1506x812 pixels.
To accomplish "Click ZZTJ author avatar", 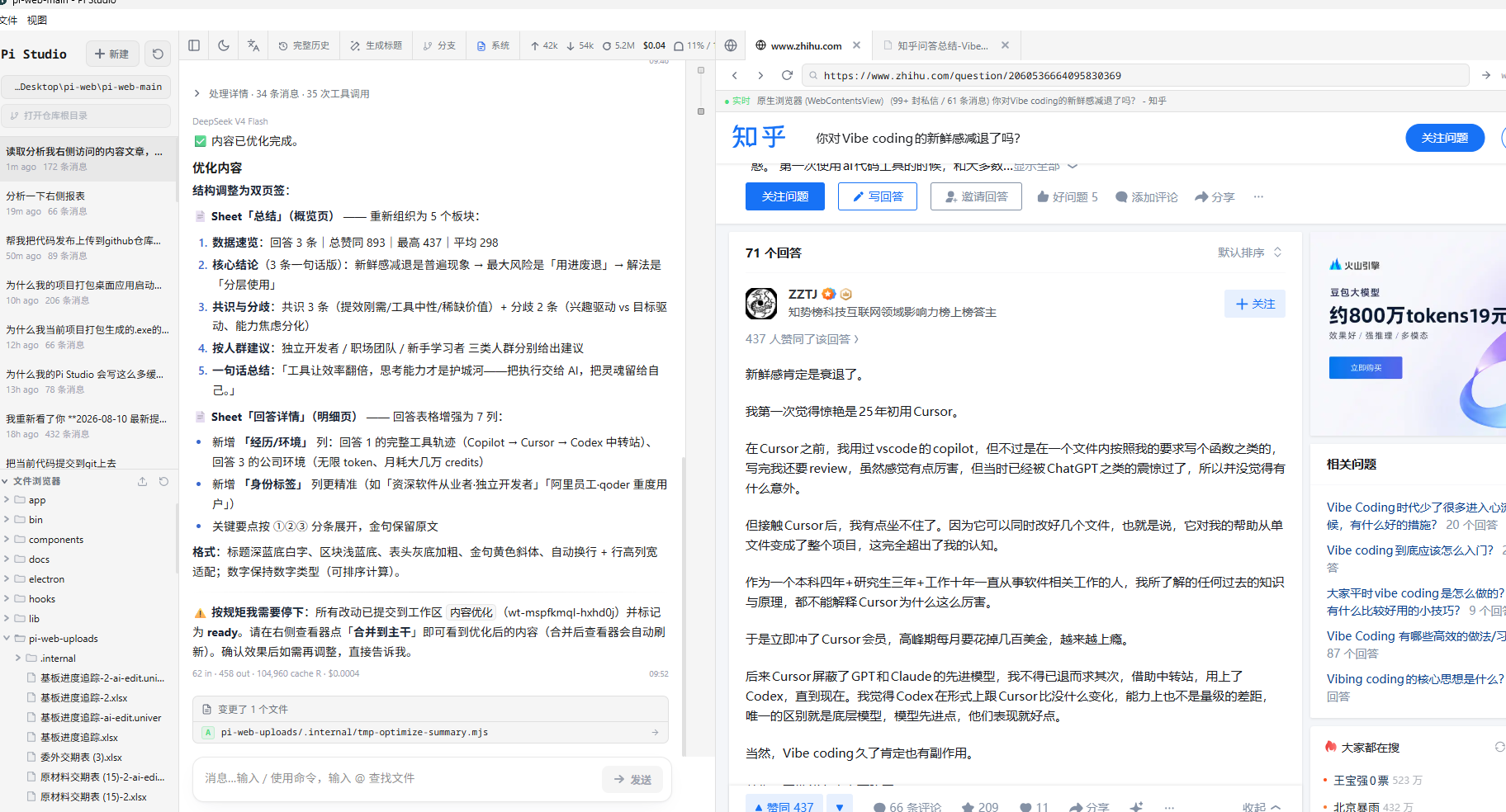I will pos(761,304).
